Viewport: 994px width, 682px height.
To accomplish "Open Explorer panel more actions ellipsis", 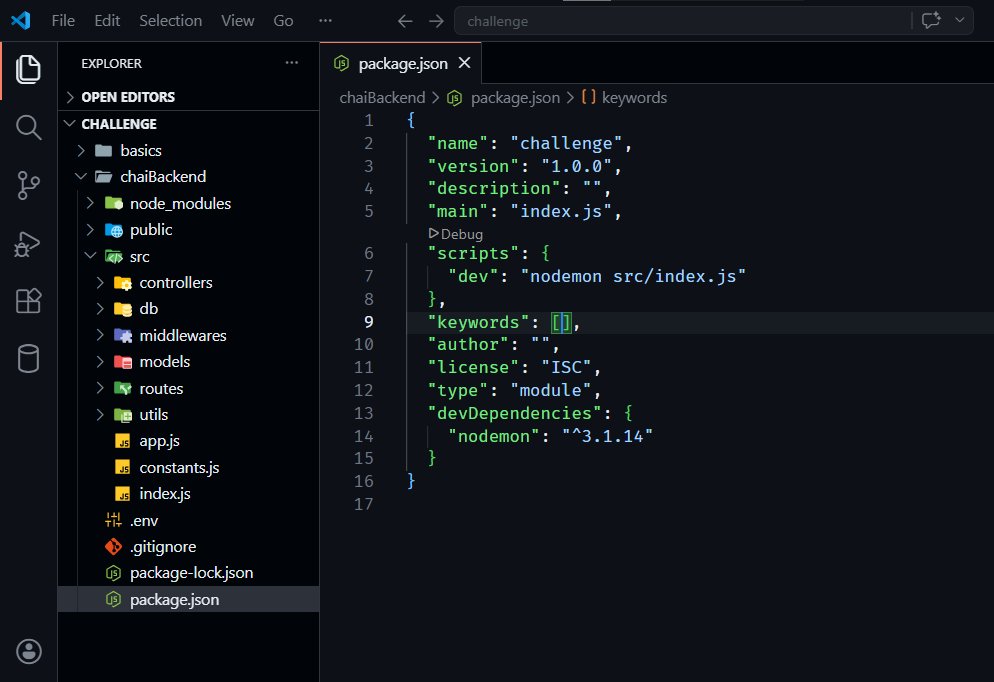I will coord(292,63).
